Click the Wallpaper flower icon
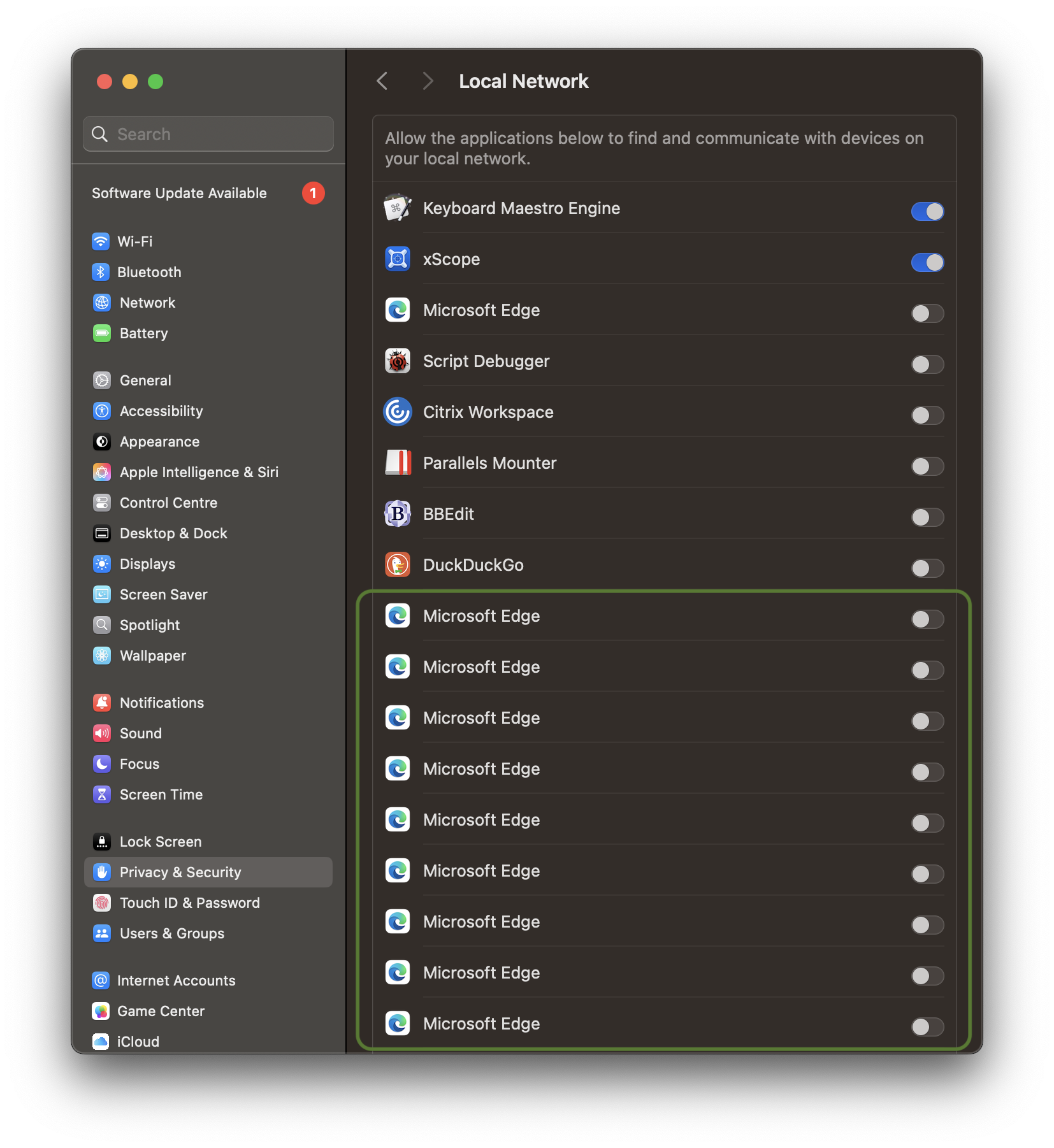The width and height of the screenshot is (1054, 1148). point(102,656)
